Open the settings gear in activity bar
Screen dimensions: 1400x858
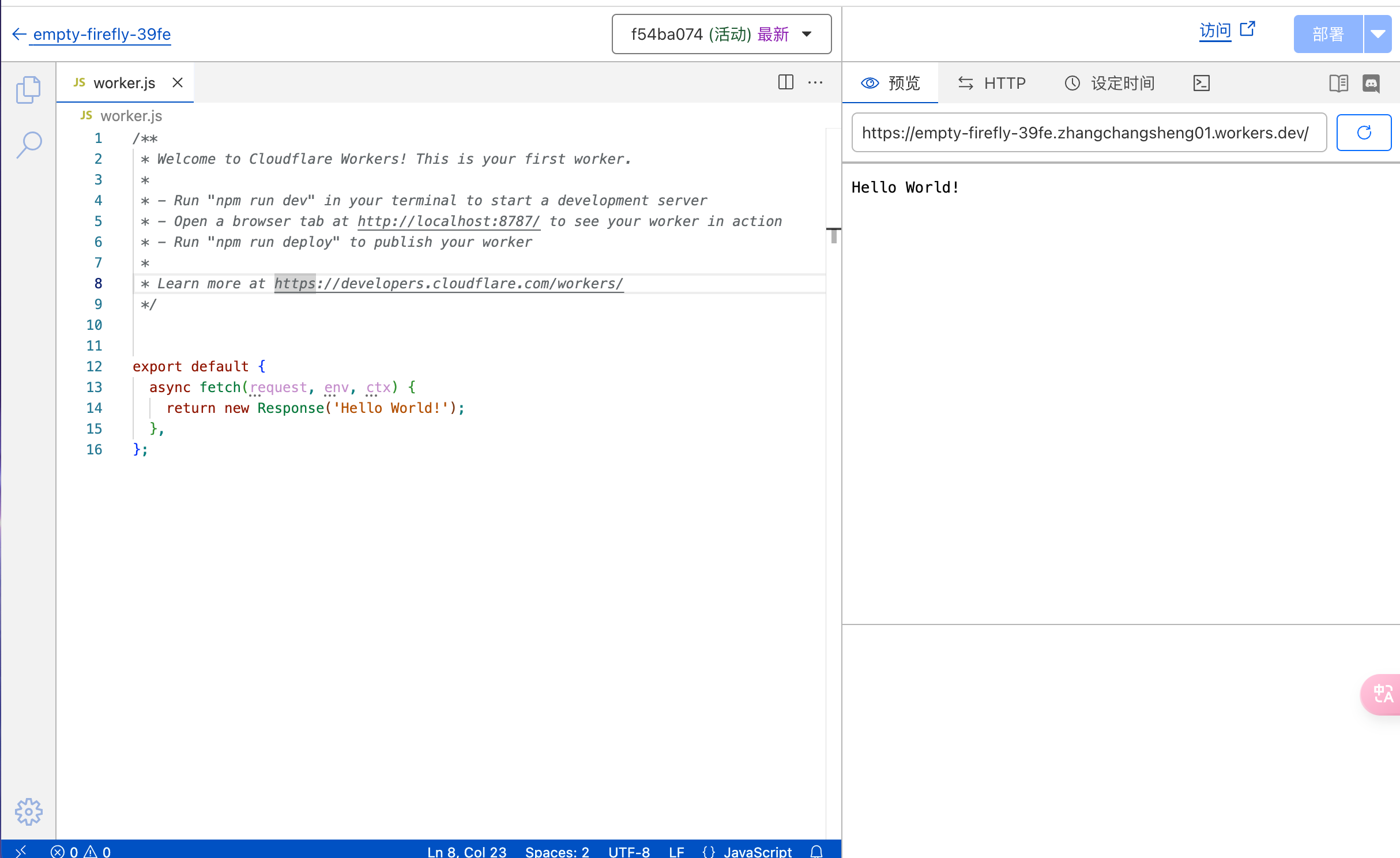click(28, 811)
